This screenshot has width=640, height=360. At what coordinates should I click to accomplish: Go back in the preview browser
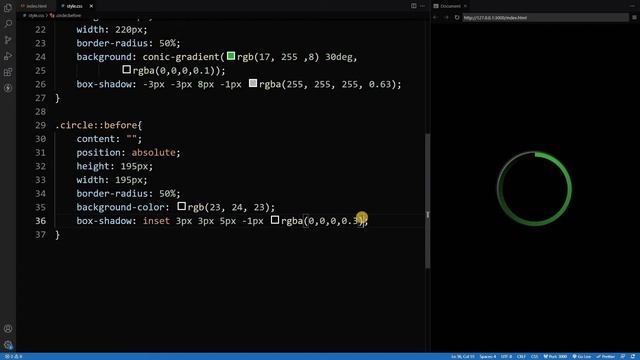point(435,18)
